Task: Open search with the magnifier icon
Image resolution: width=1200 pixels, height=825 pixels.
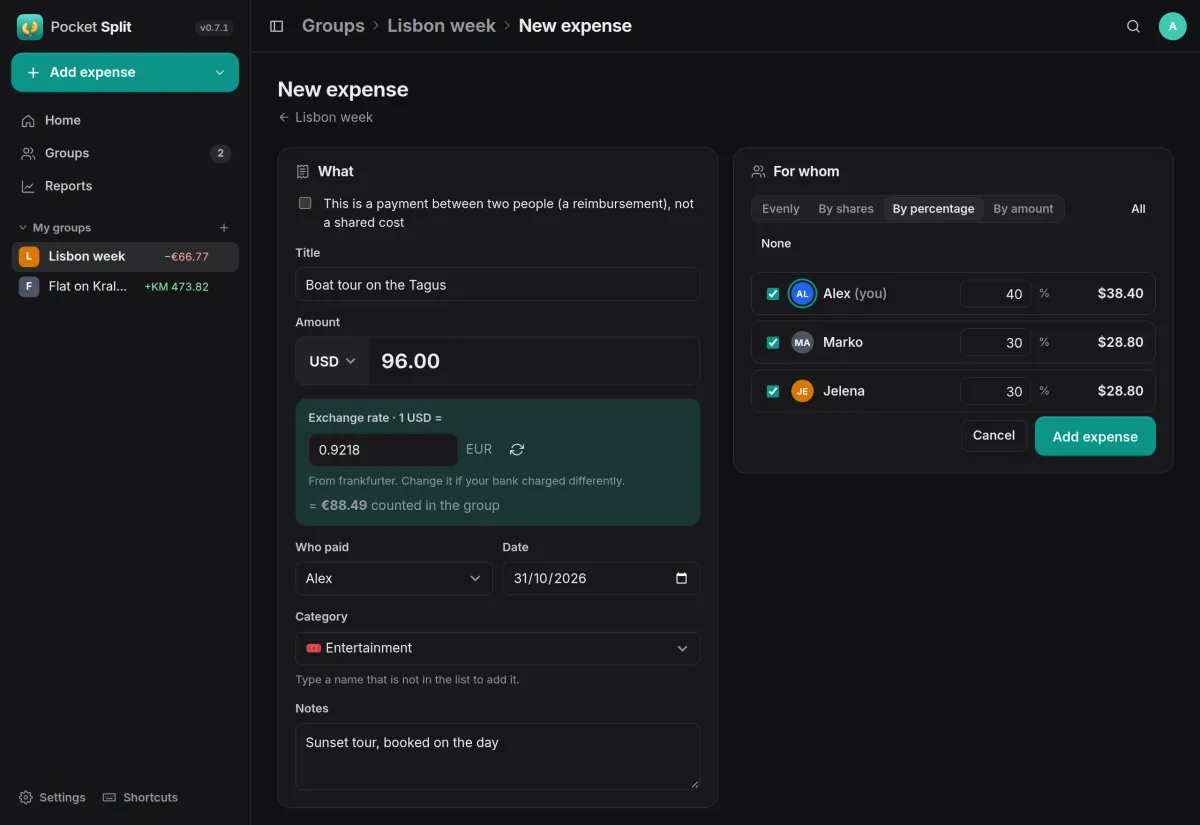Action: click(1133, 26)
